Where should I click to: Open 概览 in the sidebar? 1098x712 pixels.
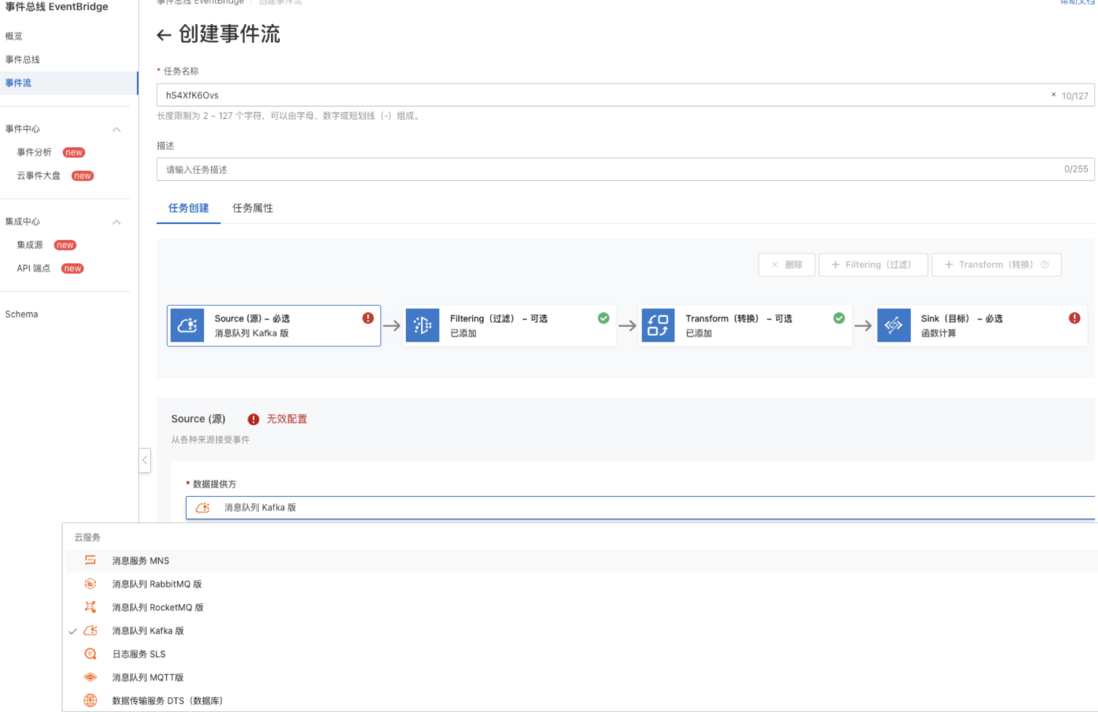coord(14,36)
